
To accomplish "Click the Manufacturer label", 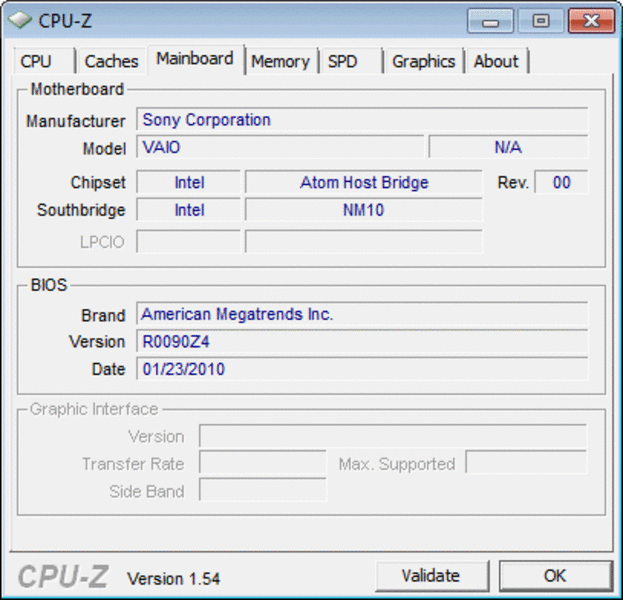I will (76, 121).
